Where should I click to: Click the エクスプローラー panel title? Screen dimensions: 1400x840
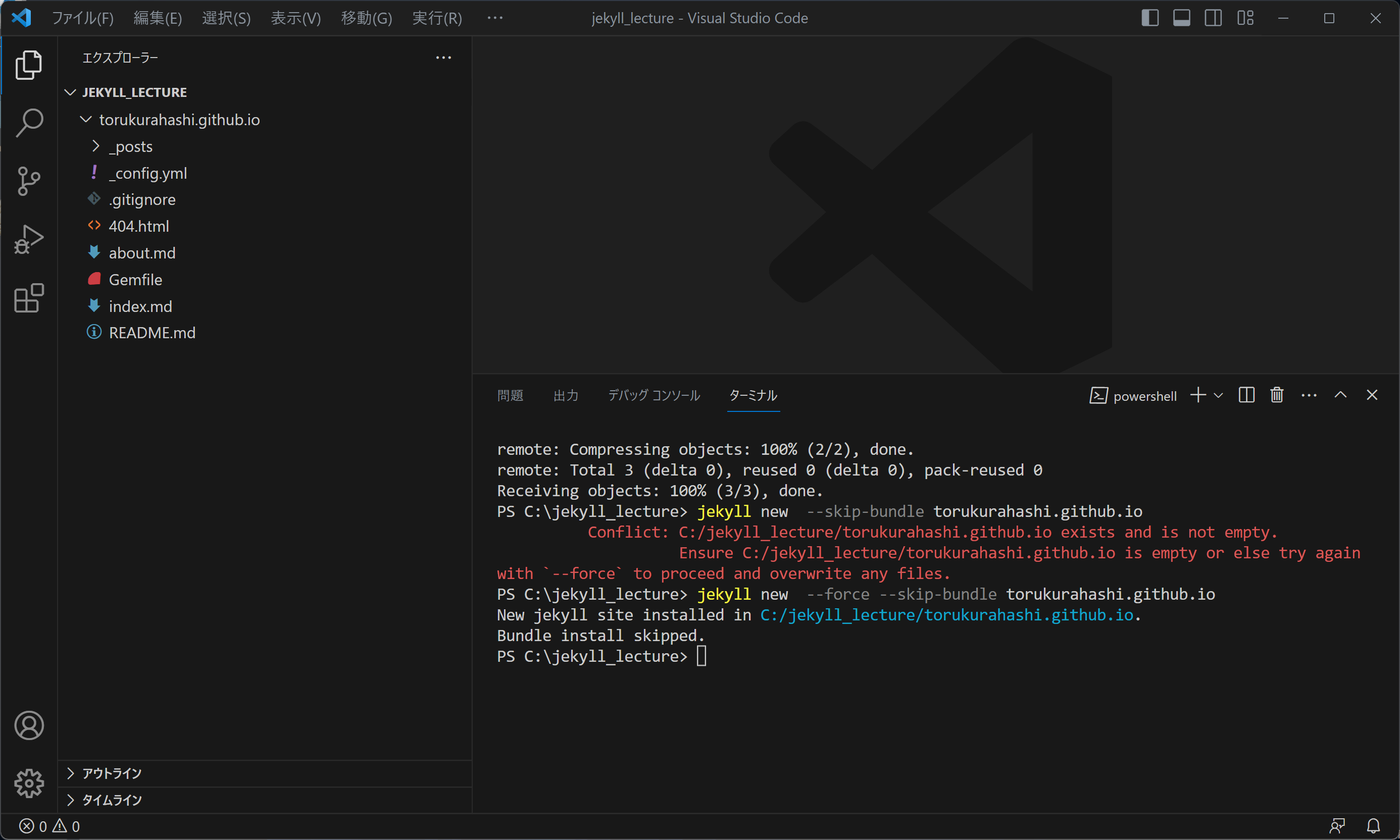(120, 58)
